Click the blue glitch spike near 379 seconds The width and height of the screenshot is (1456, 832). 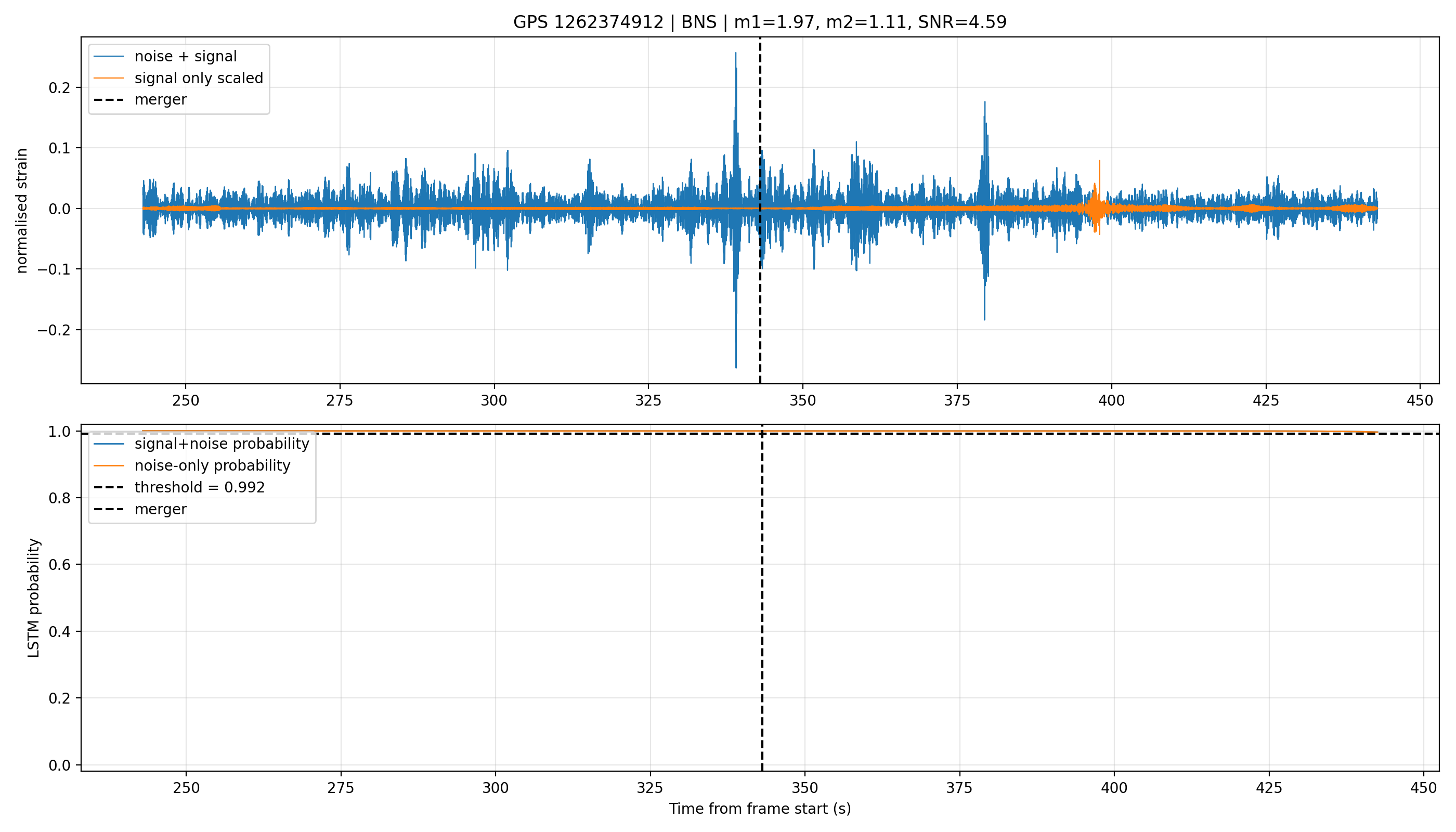pos(984,210)
